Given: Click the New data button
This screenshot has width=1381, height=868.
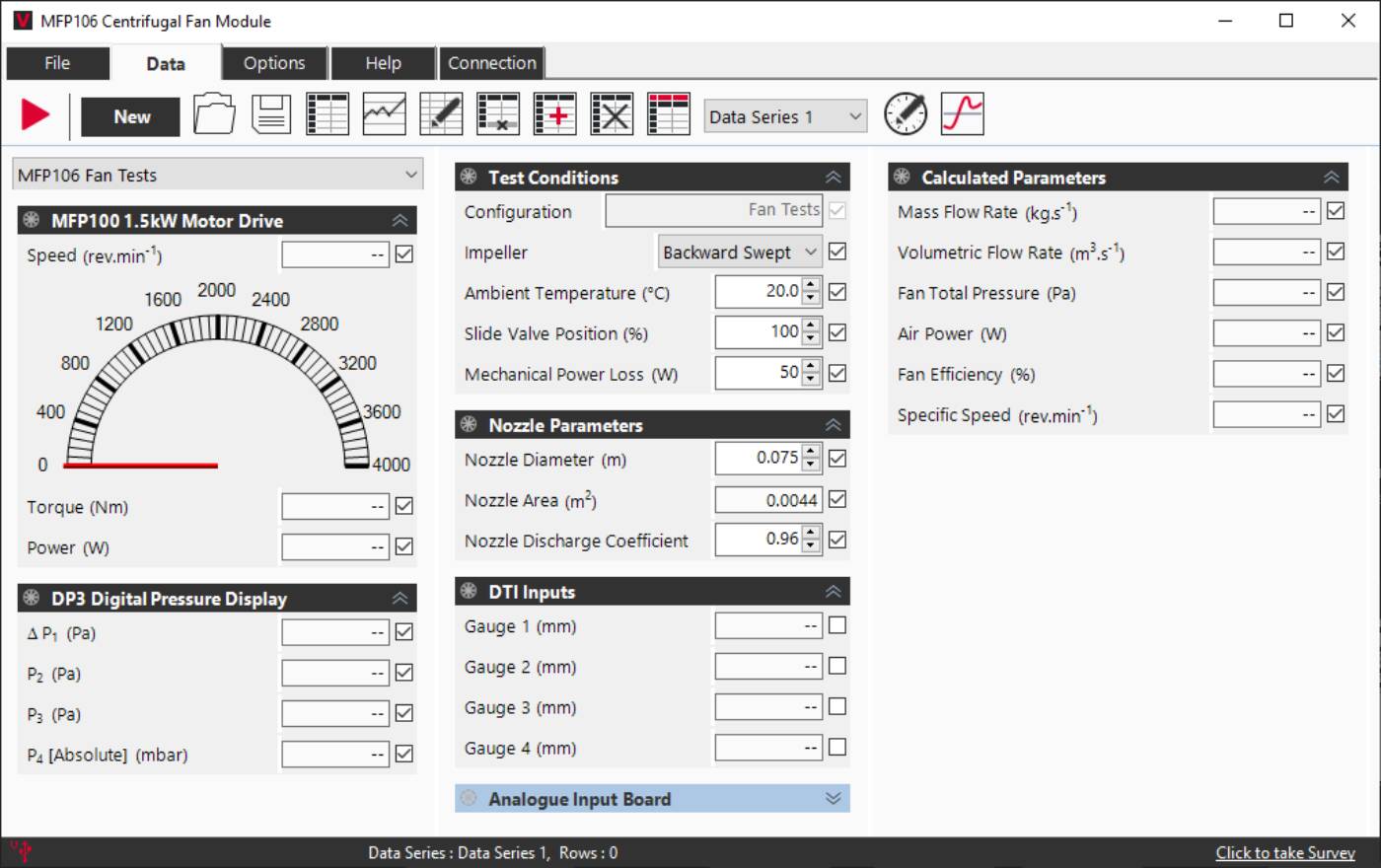Looking at the screenshot, I should [129, 115].
